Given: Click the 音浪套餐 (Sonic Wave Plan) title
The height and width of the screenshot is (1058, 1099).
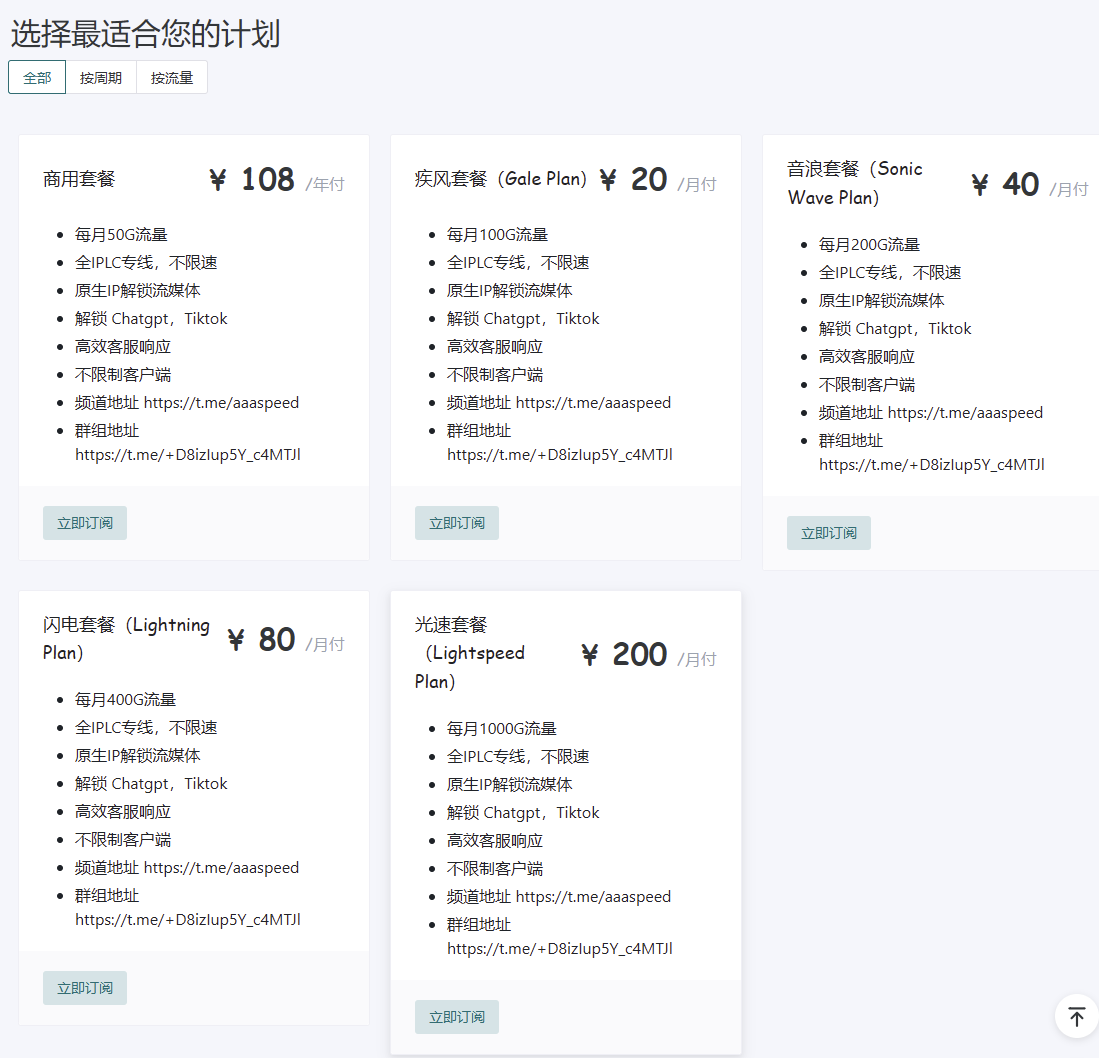Looking at the screenshot, I should point(855,184).
